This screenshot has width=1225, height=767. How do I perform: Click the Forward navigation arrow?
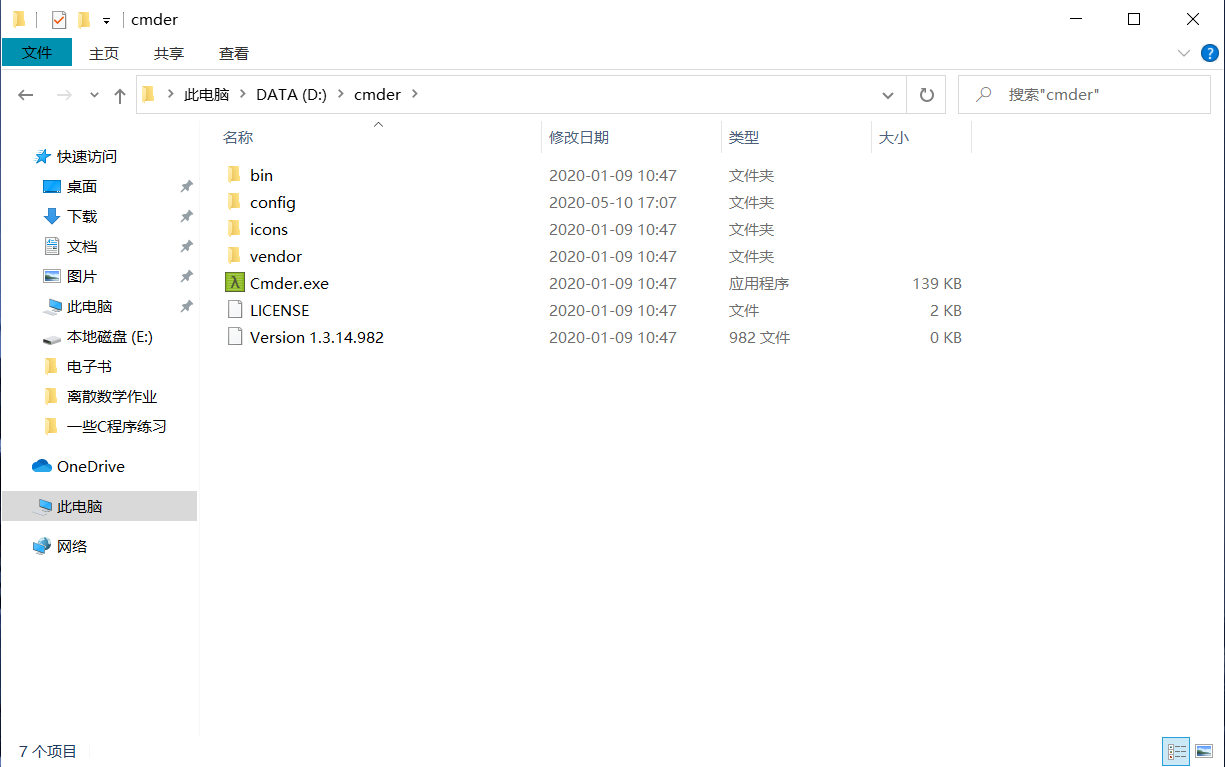(x=64, y=95)
